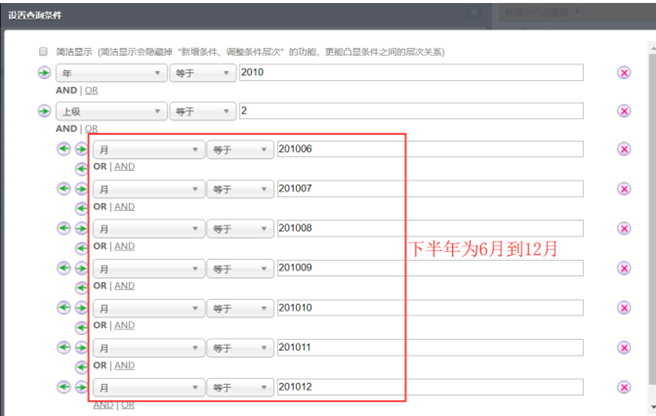656x416 pixels.
Task: Click the outdent left arrow on the 201010 row
Action: coord(64,308)
